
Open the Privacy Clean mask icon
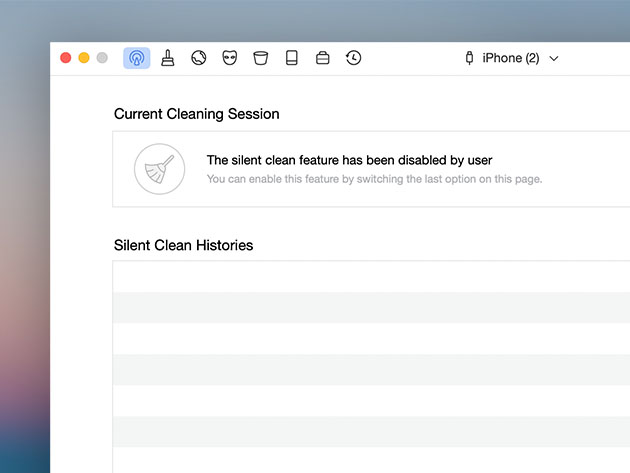[x=229, y=58]
